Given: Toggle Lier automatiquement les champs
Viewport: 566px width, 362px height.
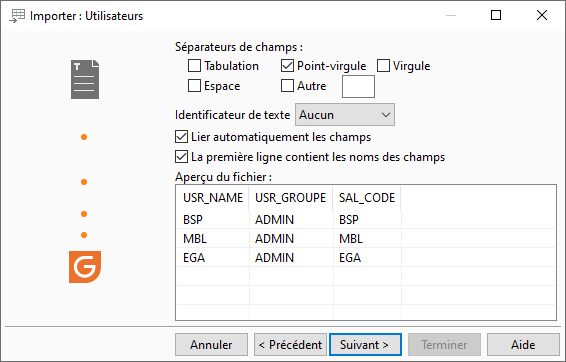Looking at the screenshot, I should 181,137.
